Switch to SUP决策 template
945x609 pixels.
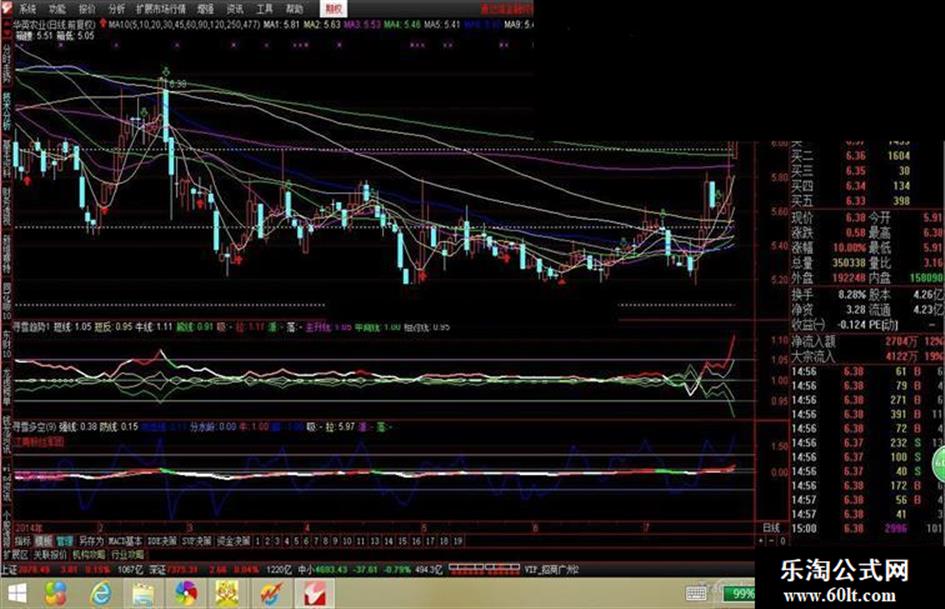coord(197,541)
